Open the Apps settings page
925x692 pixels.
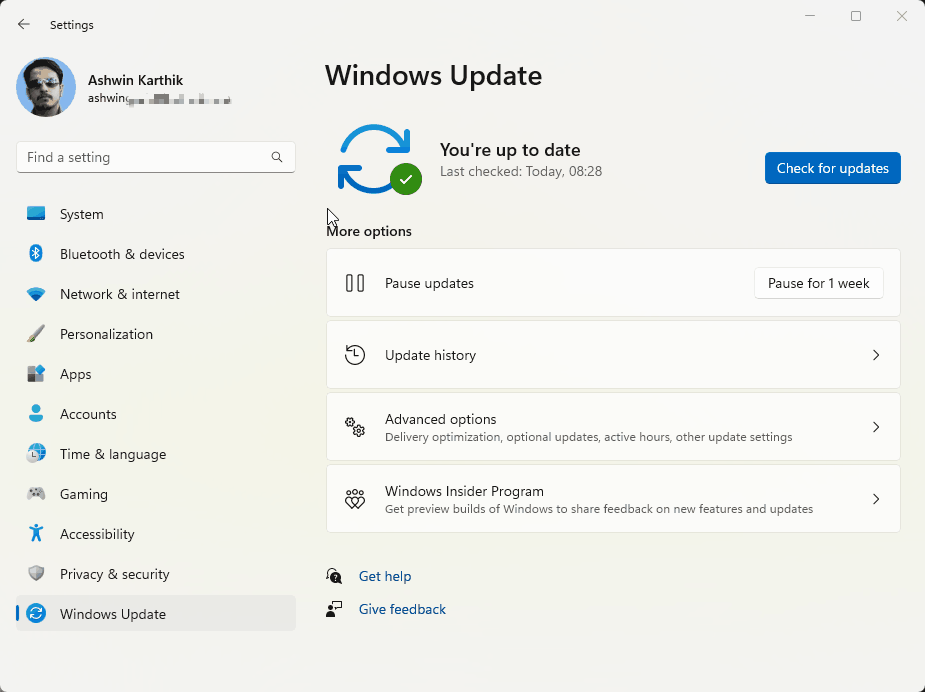pos(156,375)
